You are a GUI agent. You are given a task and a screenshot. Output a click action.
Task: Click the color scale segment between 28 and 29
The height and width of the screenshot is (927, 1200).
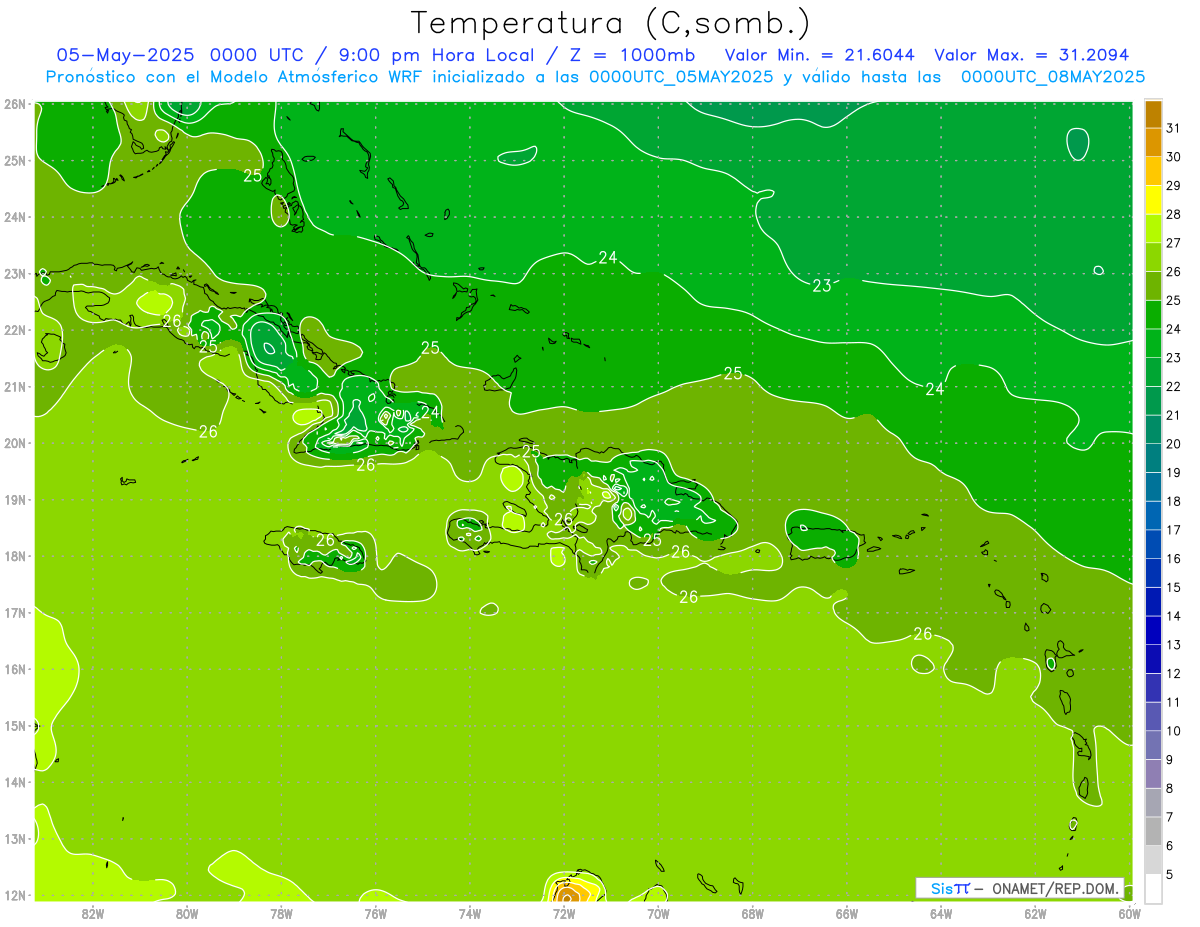click(1153, 199)
